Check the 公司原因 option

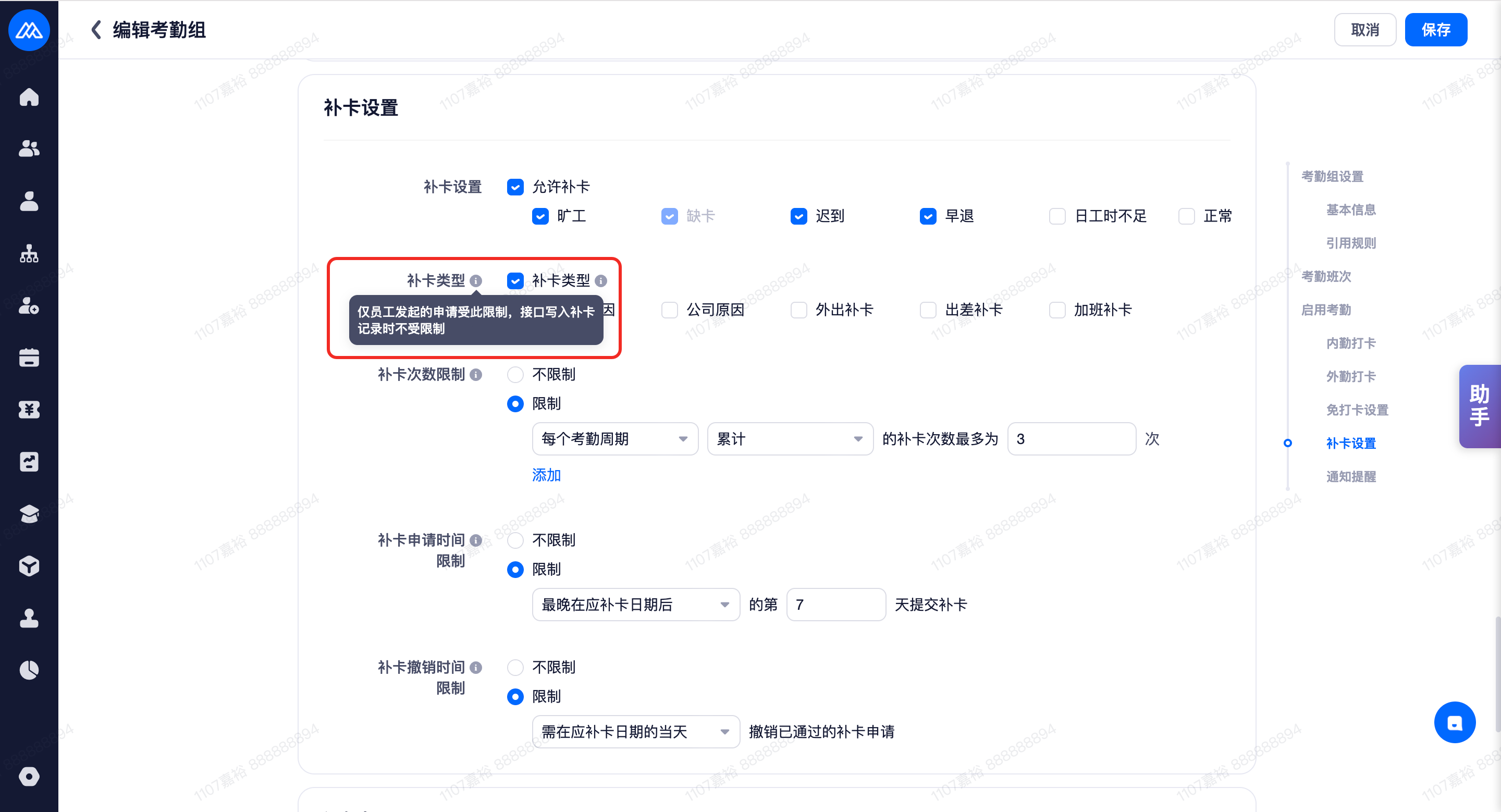point(670,310)
